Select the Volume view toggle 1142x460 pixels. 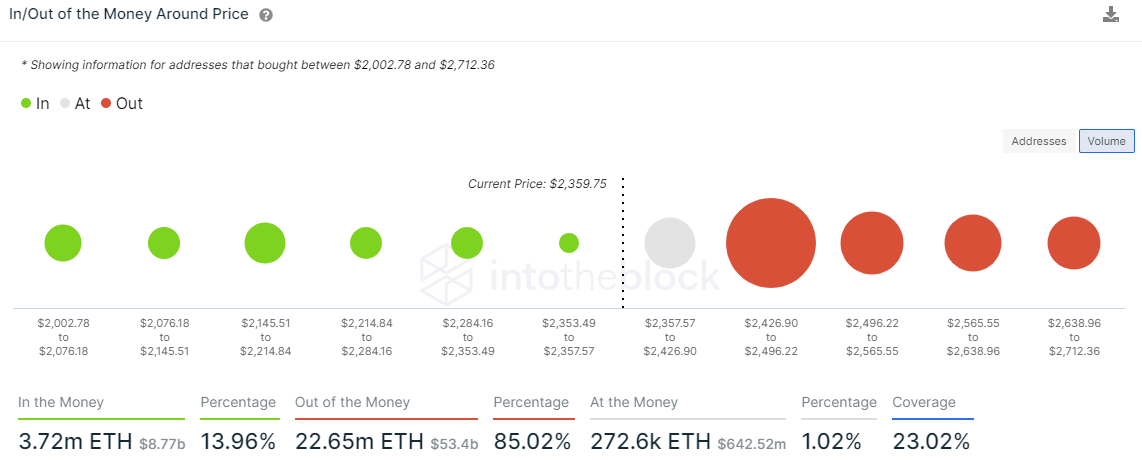[x=1106, y=141]
